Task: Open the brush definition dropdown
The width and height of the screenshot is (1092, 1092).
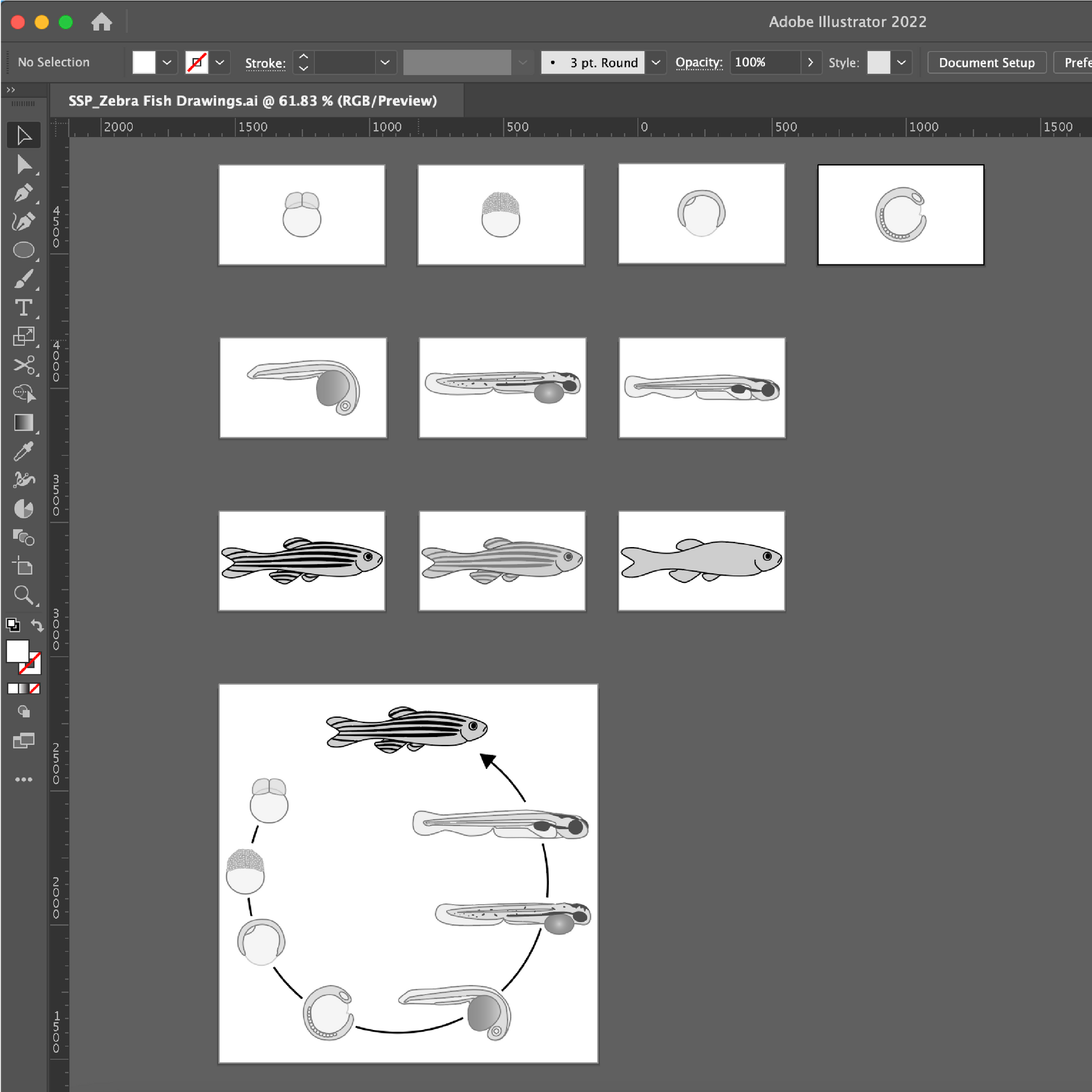Action: pos(523,63)
